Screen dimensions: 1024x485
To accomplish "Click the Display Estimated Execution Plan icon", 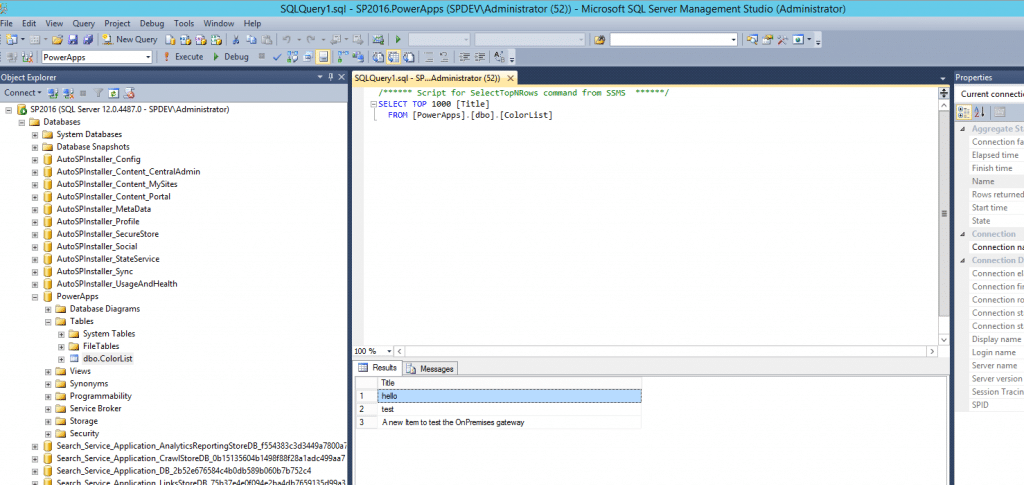I will pos(292,57).
